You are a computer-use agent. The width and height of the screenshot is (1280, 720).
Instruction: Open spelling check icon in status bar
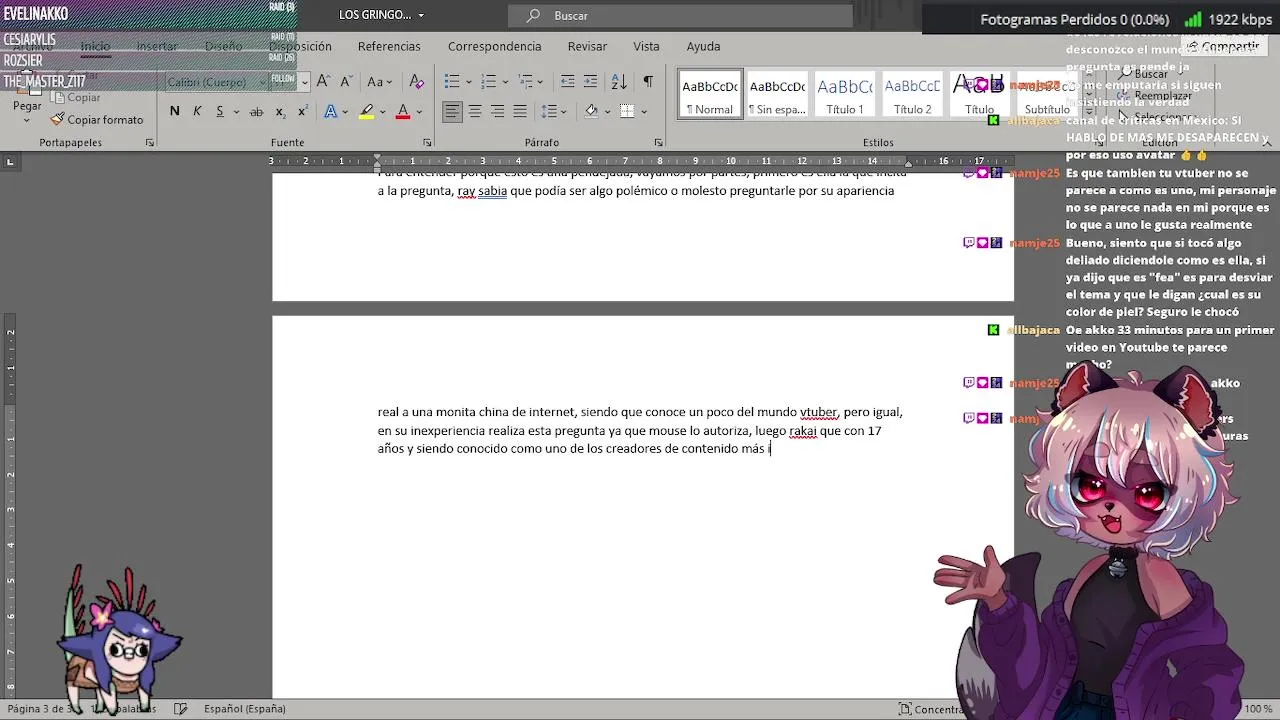(x=180, y=708)
